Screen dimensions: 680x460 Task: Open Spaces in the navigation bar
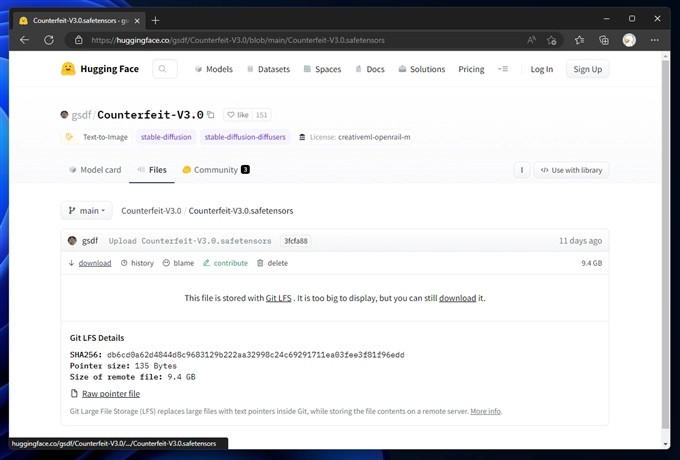[x=322, y=69]
